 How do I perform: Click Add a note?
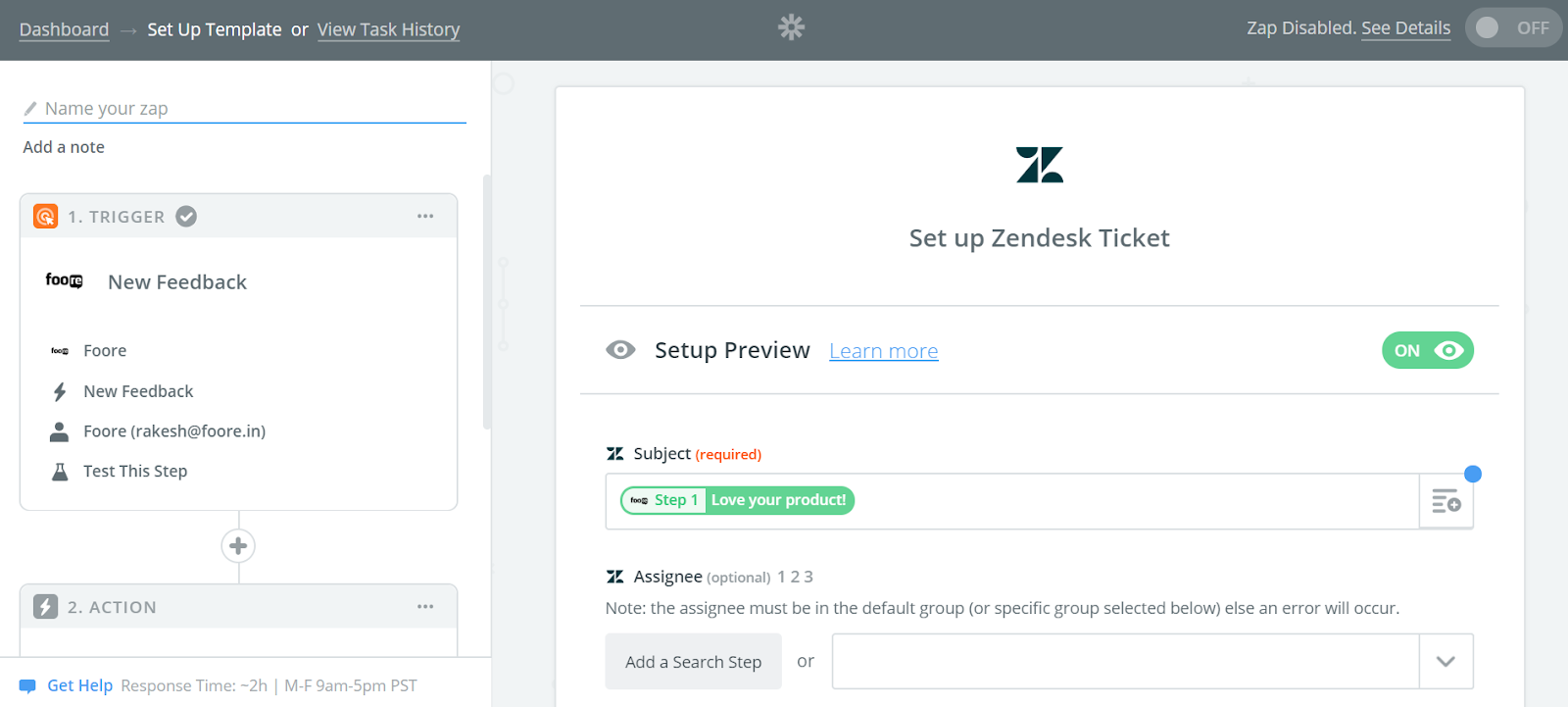pyautogui.click(x=64, y=147)
